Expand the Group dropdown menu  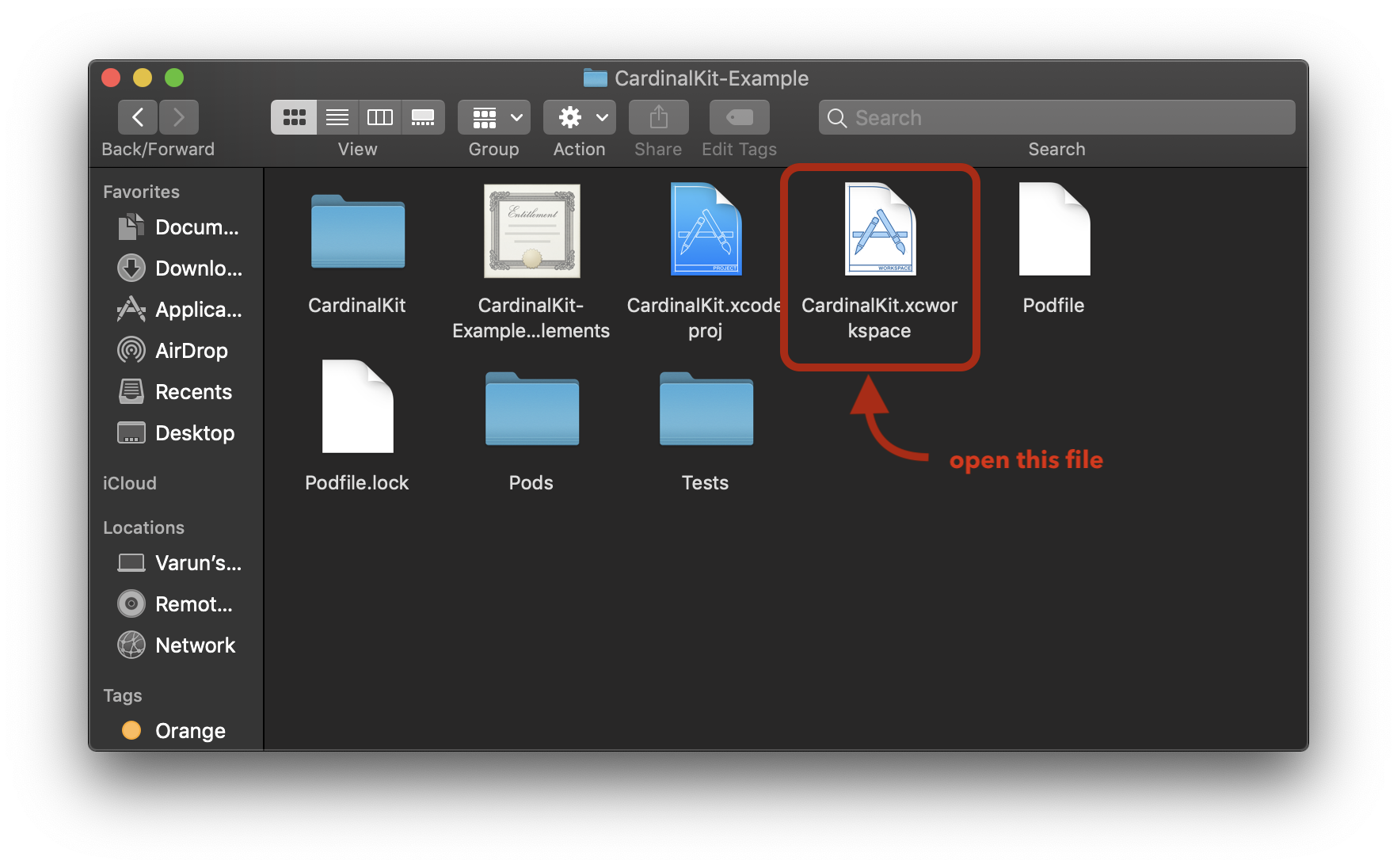click(x=494, y=117)
